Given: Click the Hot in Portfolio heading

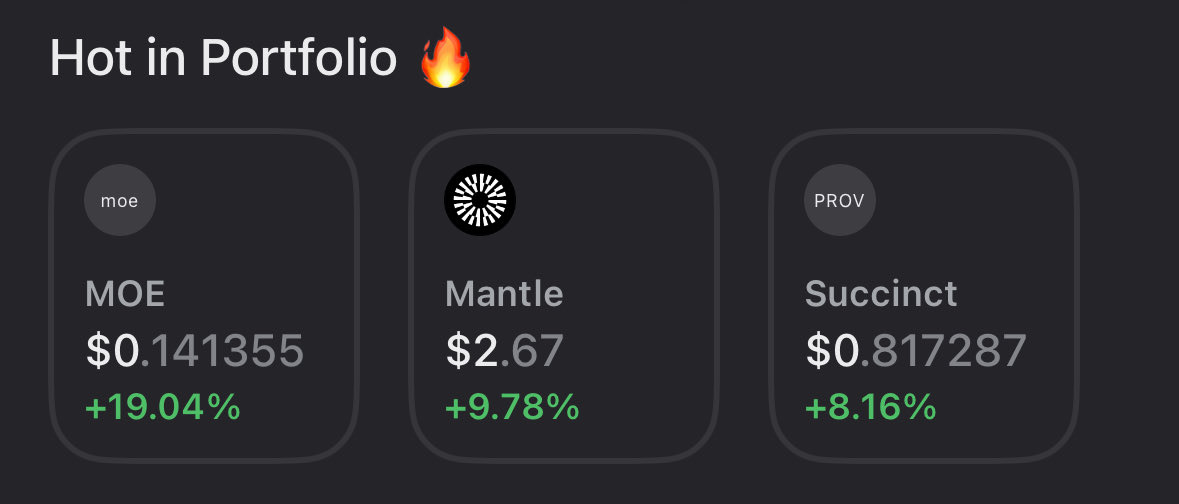Looking at the screenshot, I should point(223,59).
